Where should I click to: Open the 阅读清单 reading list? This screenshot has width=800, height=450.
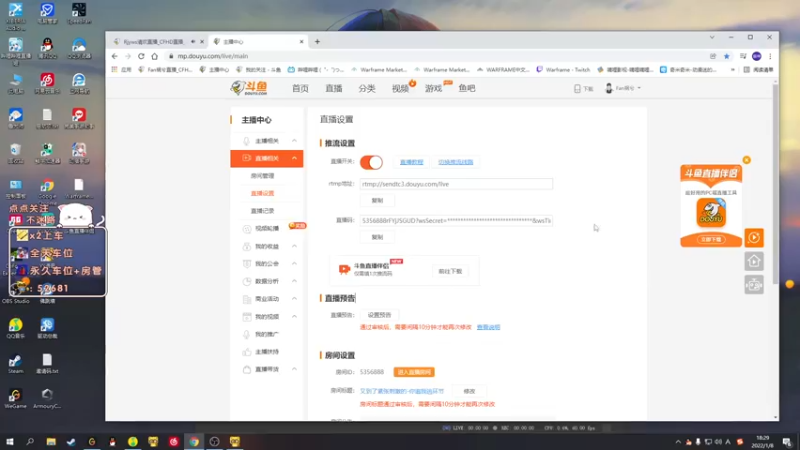(x=759, y=70)
